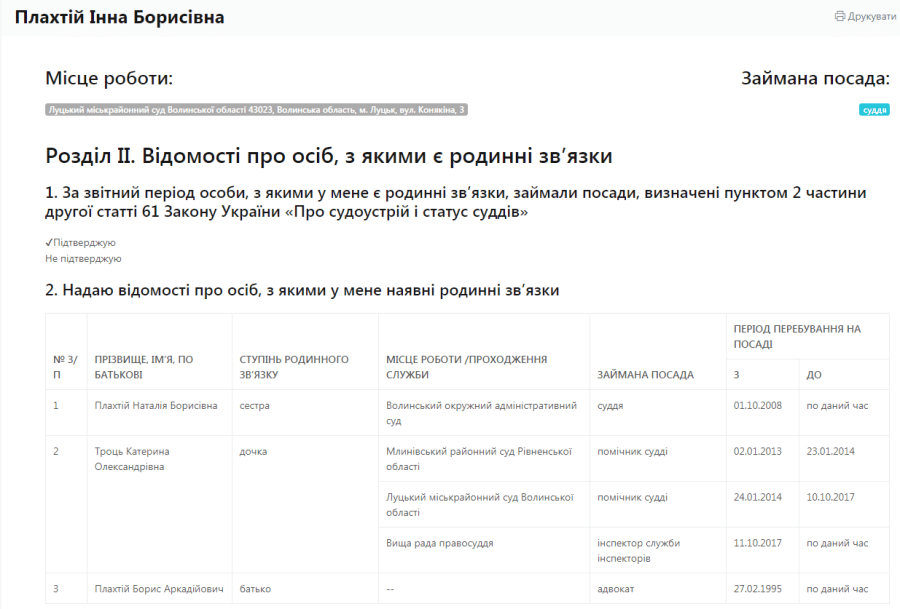Click the Період перебування на посаді header
900x609 pixels.
point(796,335)
